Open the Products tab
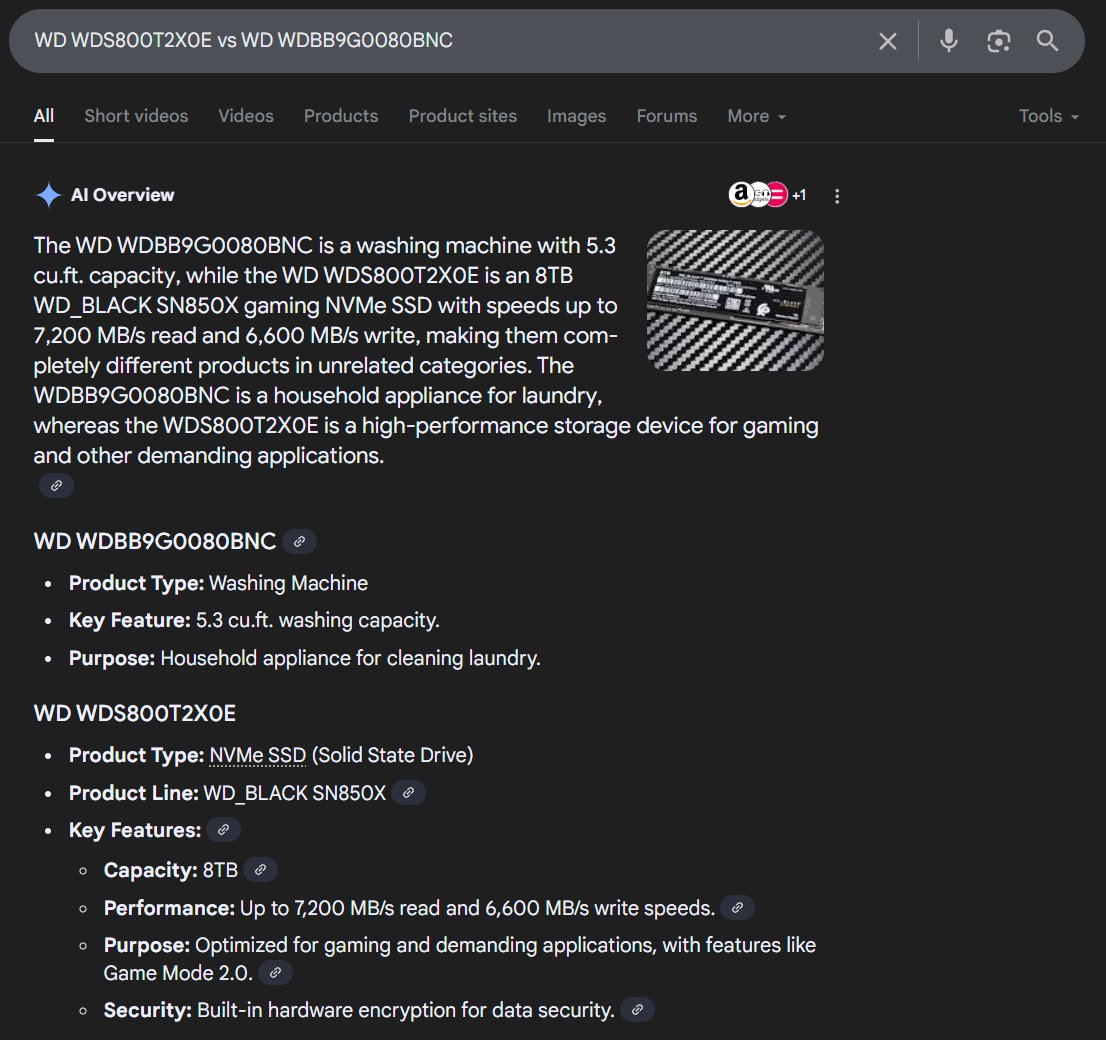The image size is (1106, 1040). [x=341, y=116]
